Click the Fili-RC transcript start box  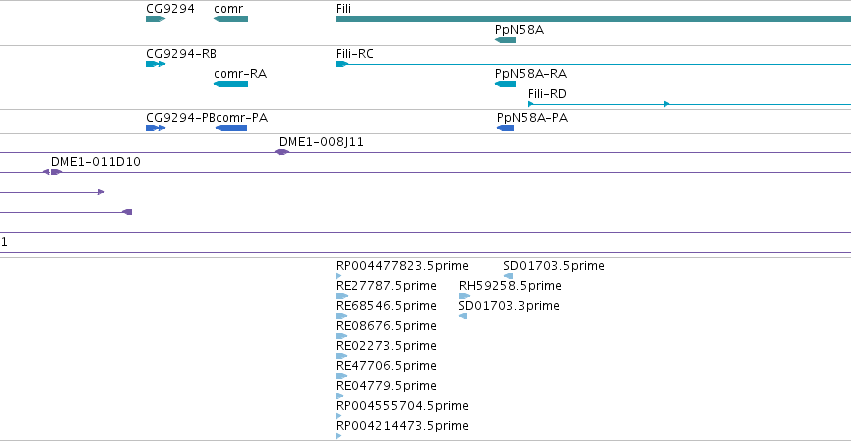(x=341, y=64)
